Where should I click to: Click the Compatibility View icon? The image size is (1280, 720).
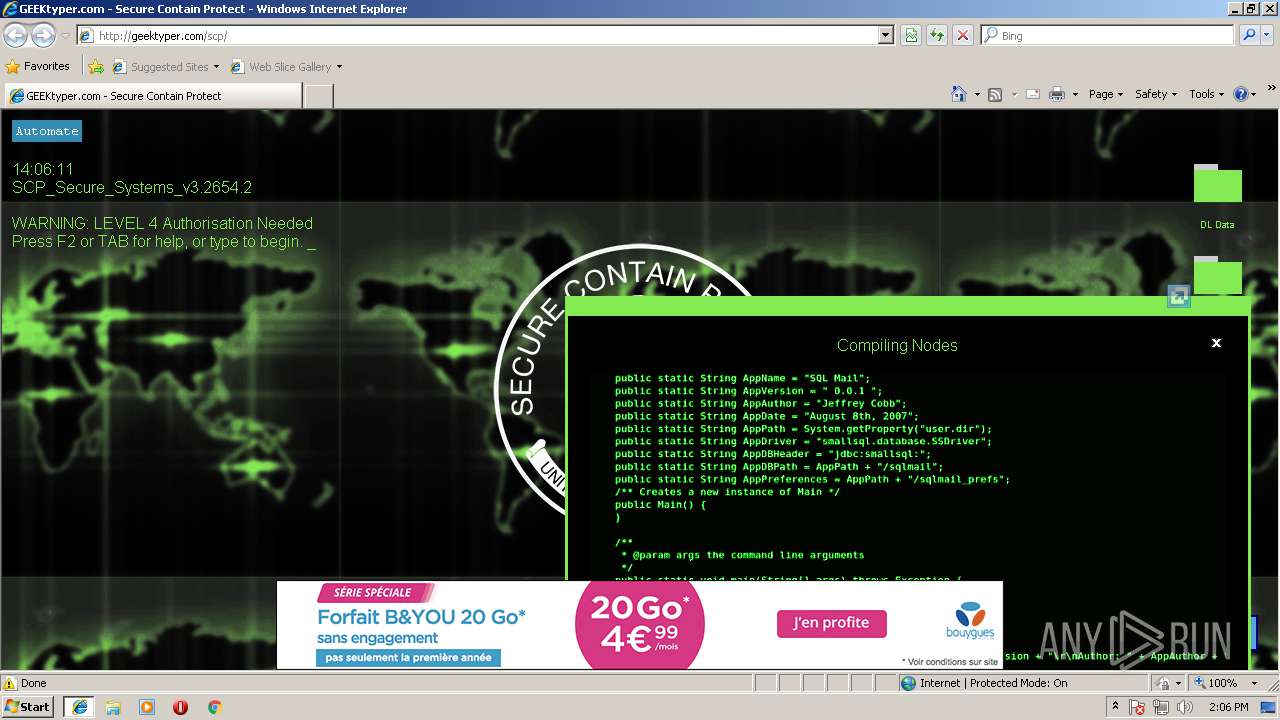[911, 36]
